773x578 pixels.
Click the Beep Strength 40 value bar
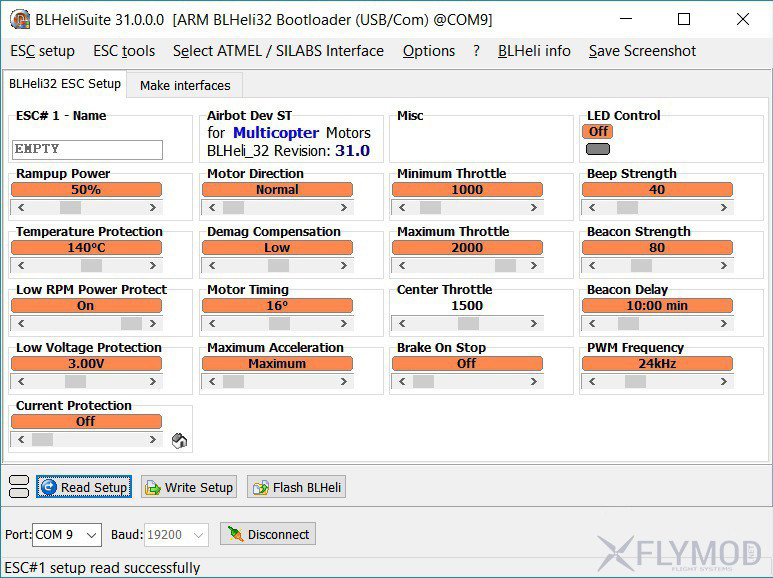tap(657, 190)
